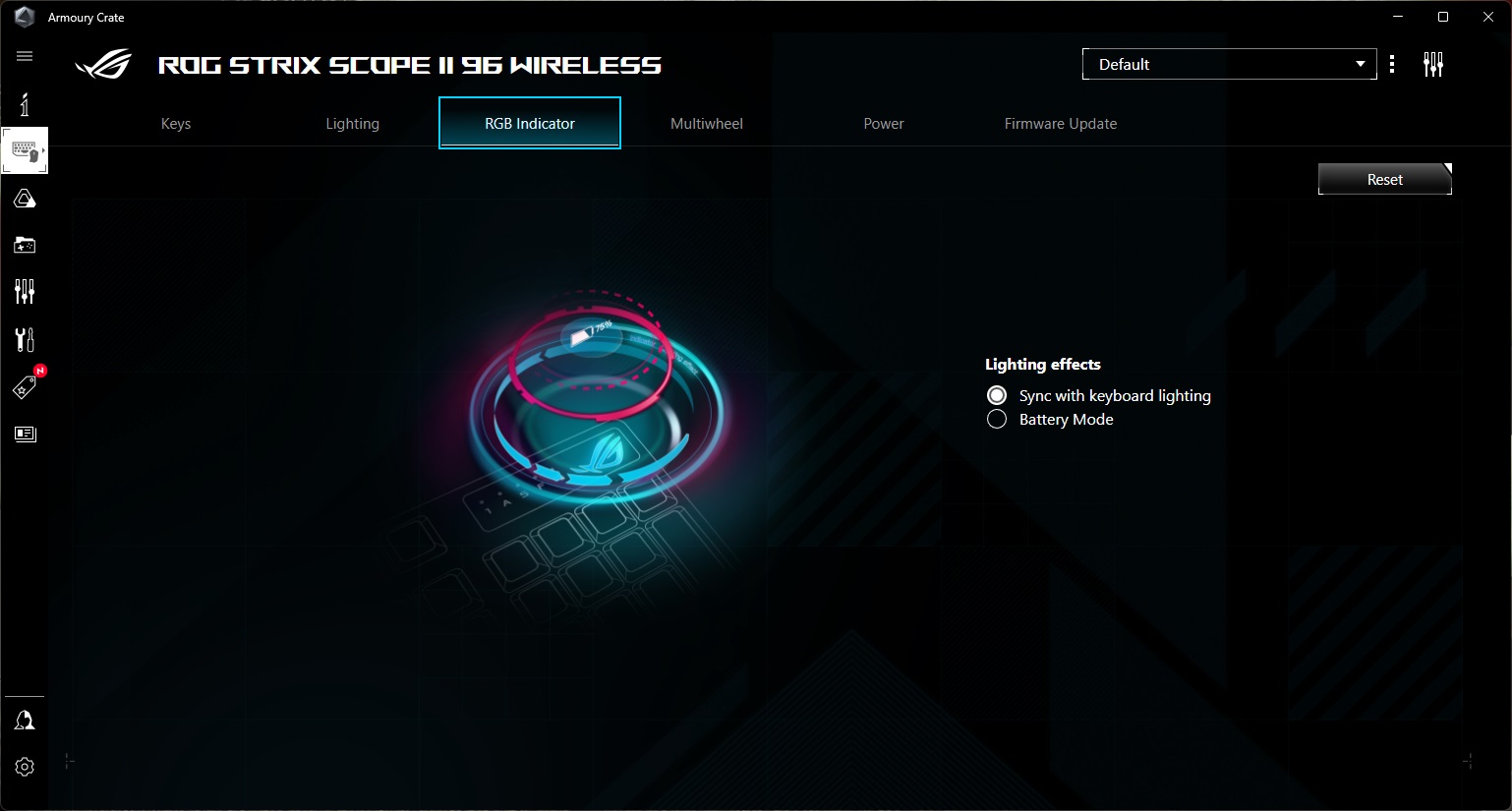Click the Reset button
1512x811 pixels.
(1384, 179)
